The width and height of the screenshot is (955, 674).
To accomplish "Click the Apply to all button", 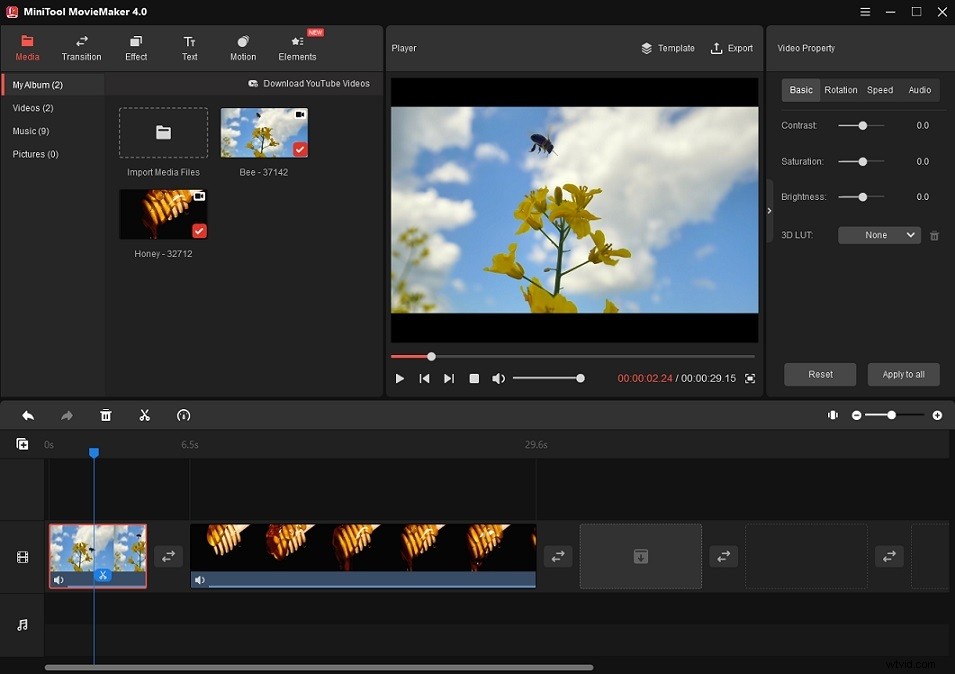I will coord(903,374).
